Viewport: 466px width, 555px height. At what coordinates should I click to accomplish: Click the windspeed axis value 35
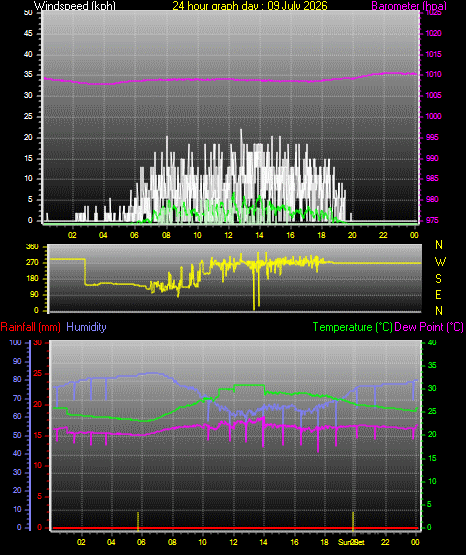coord(28,74)
